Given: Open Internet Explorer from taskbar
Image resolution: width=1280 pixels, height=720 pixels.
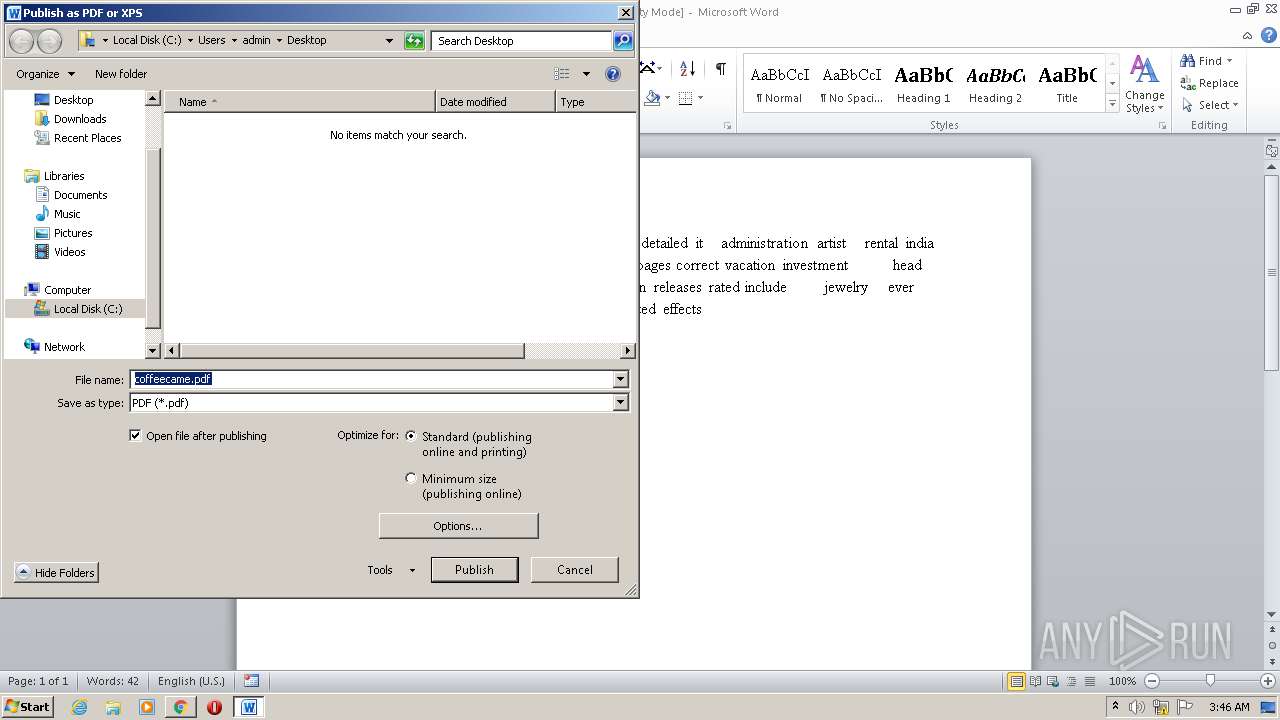Looking at the screenshot, I should point(79,707).
